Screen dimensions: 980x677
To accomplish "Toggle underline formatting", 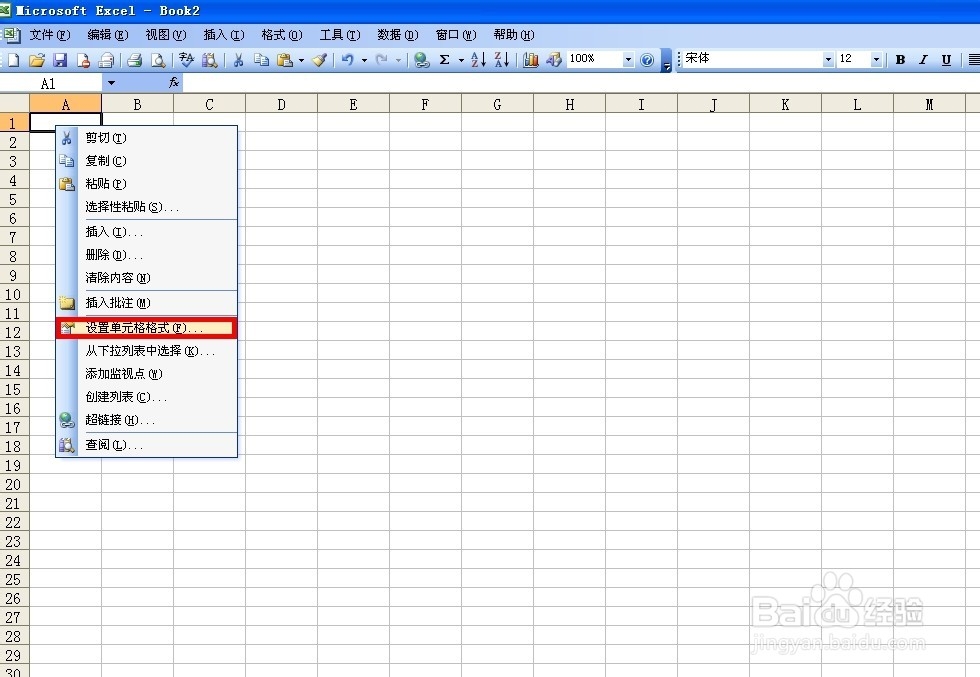I will (946, 60).
